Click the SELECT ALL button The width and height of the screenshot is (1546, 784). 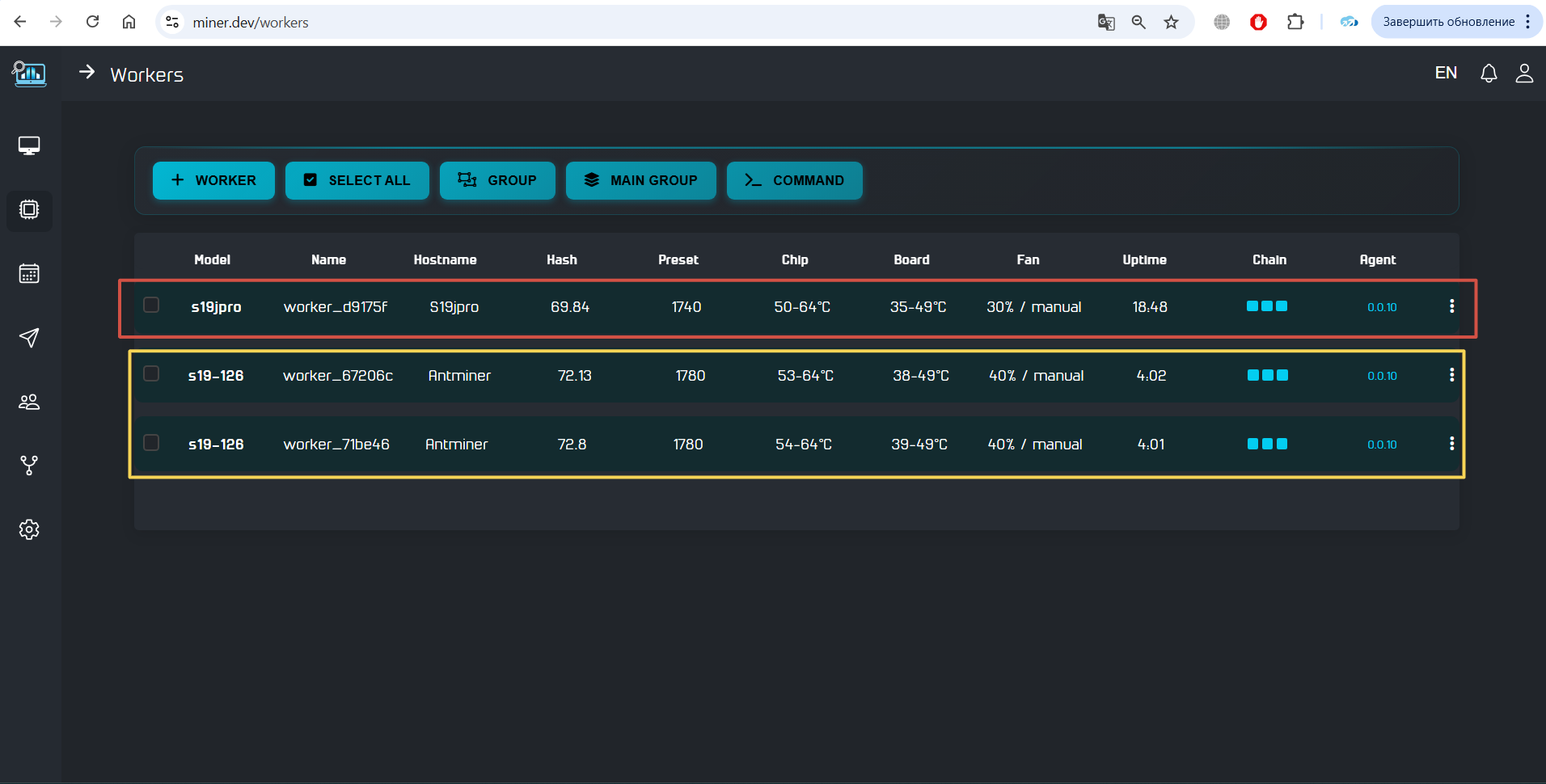click(x=357, y=180)
